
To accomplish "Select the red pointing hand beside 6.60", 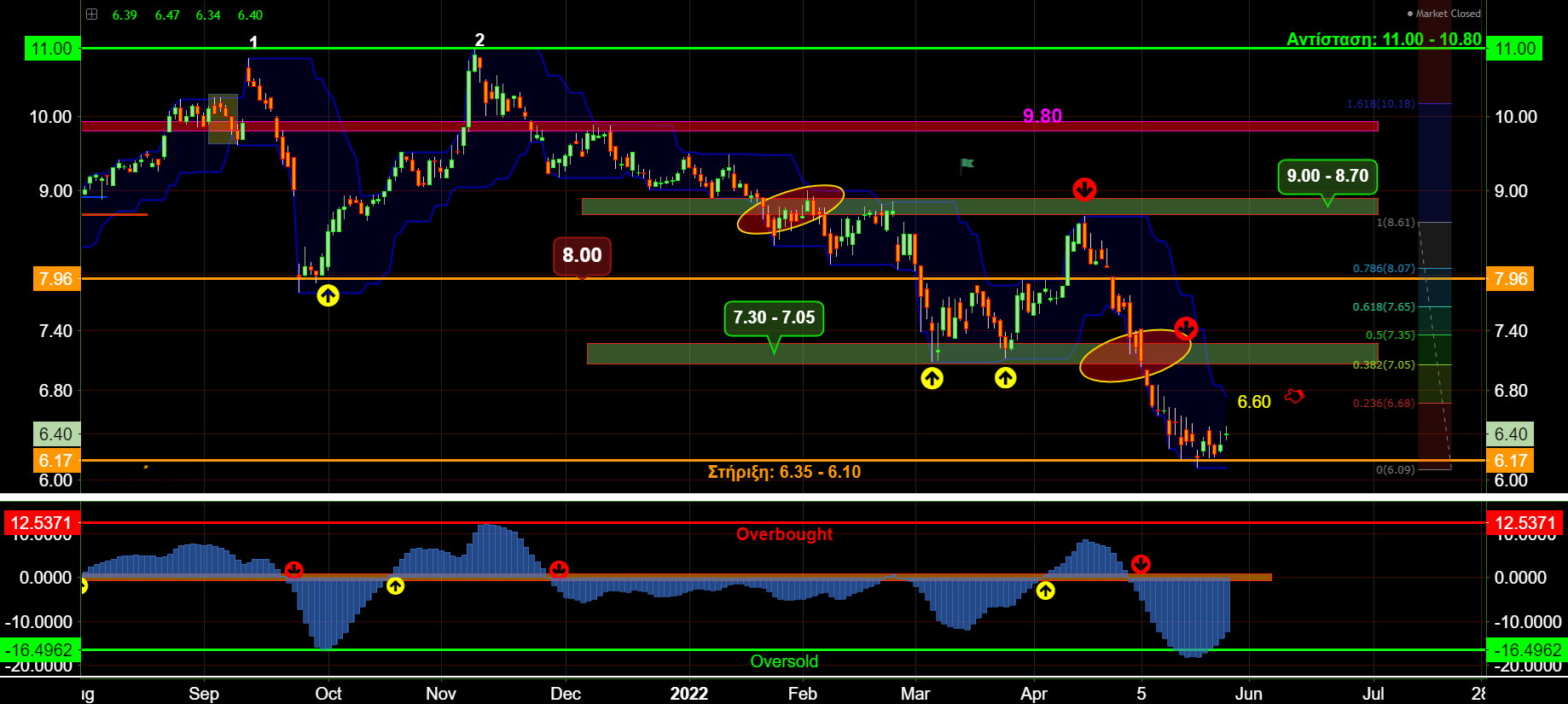I will 1294,396.
